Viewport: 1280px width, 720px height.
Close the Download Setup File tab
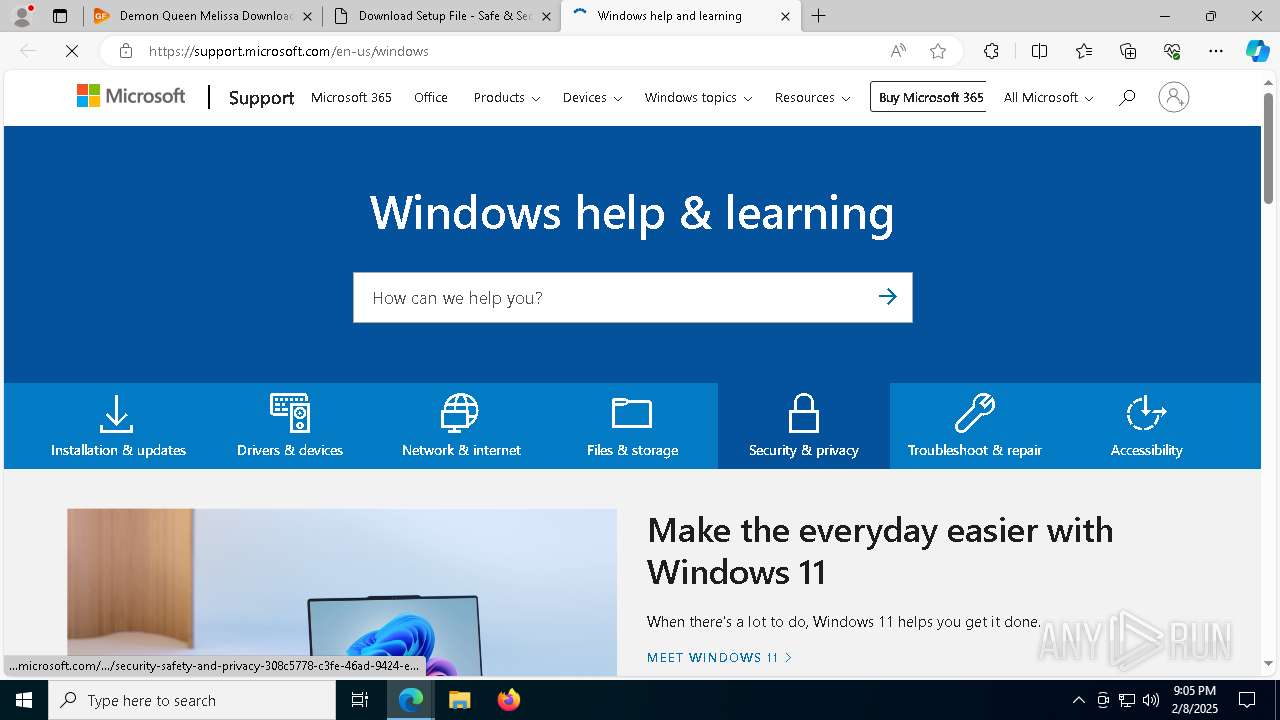tap(545, 16)
